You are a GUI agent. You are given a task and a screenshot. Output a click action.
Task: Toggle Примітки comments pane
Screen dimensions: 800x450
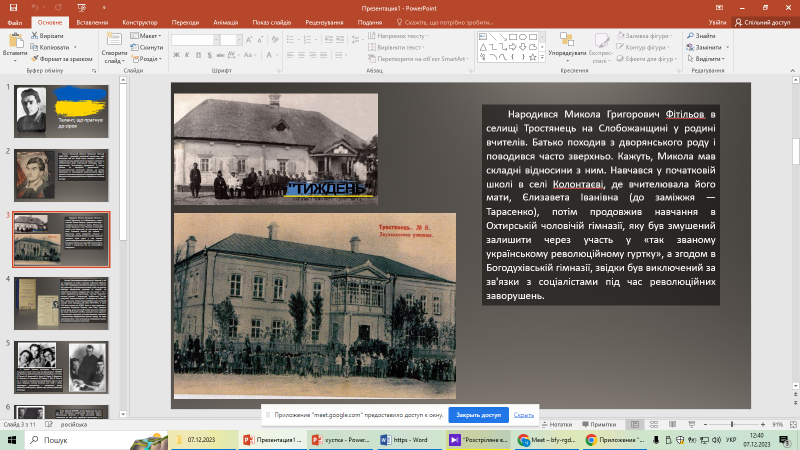599,424
